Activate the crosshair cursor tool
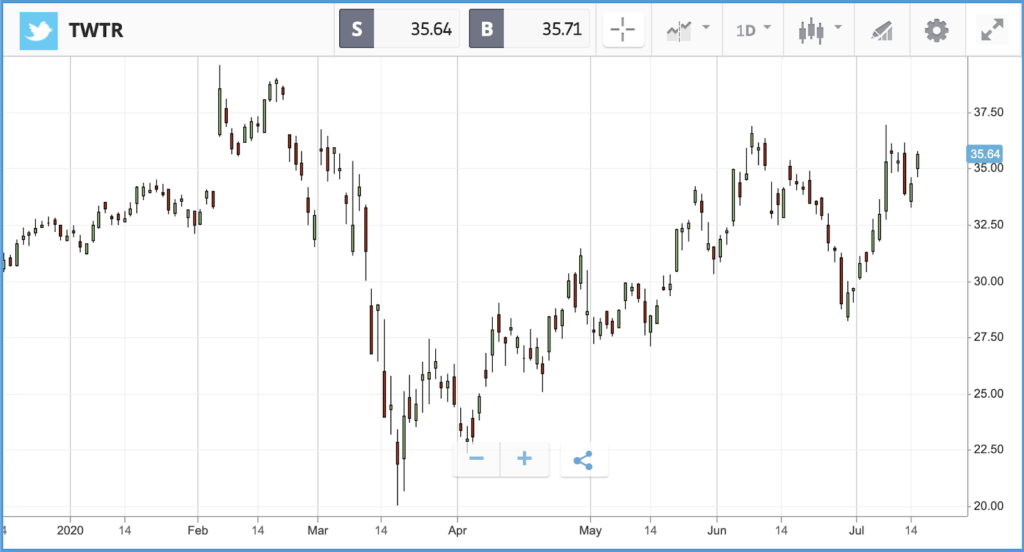Image resolution: width=1024 pixels, height=552 pixels. pos(623,30)
